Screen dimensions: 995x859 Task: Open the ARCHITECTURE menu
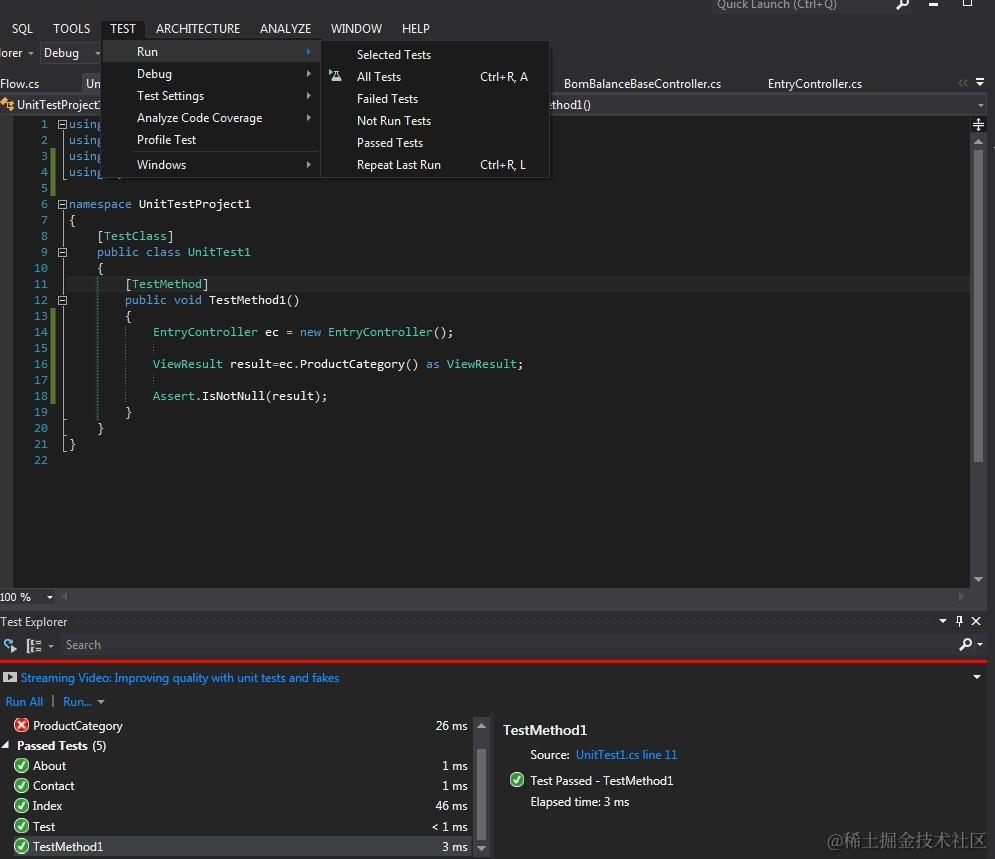click(x=198, y=29)
